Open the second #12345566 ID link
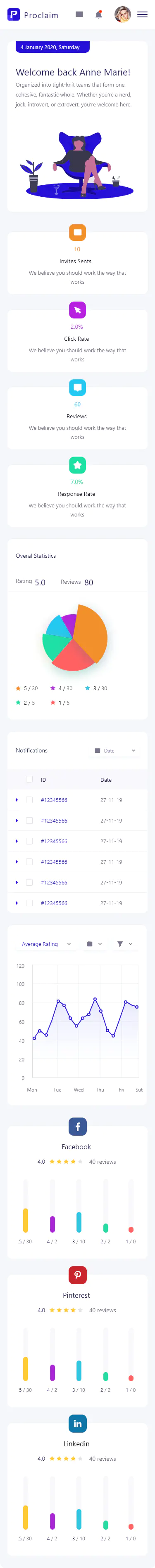 [54, 821]
